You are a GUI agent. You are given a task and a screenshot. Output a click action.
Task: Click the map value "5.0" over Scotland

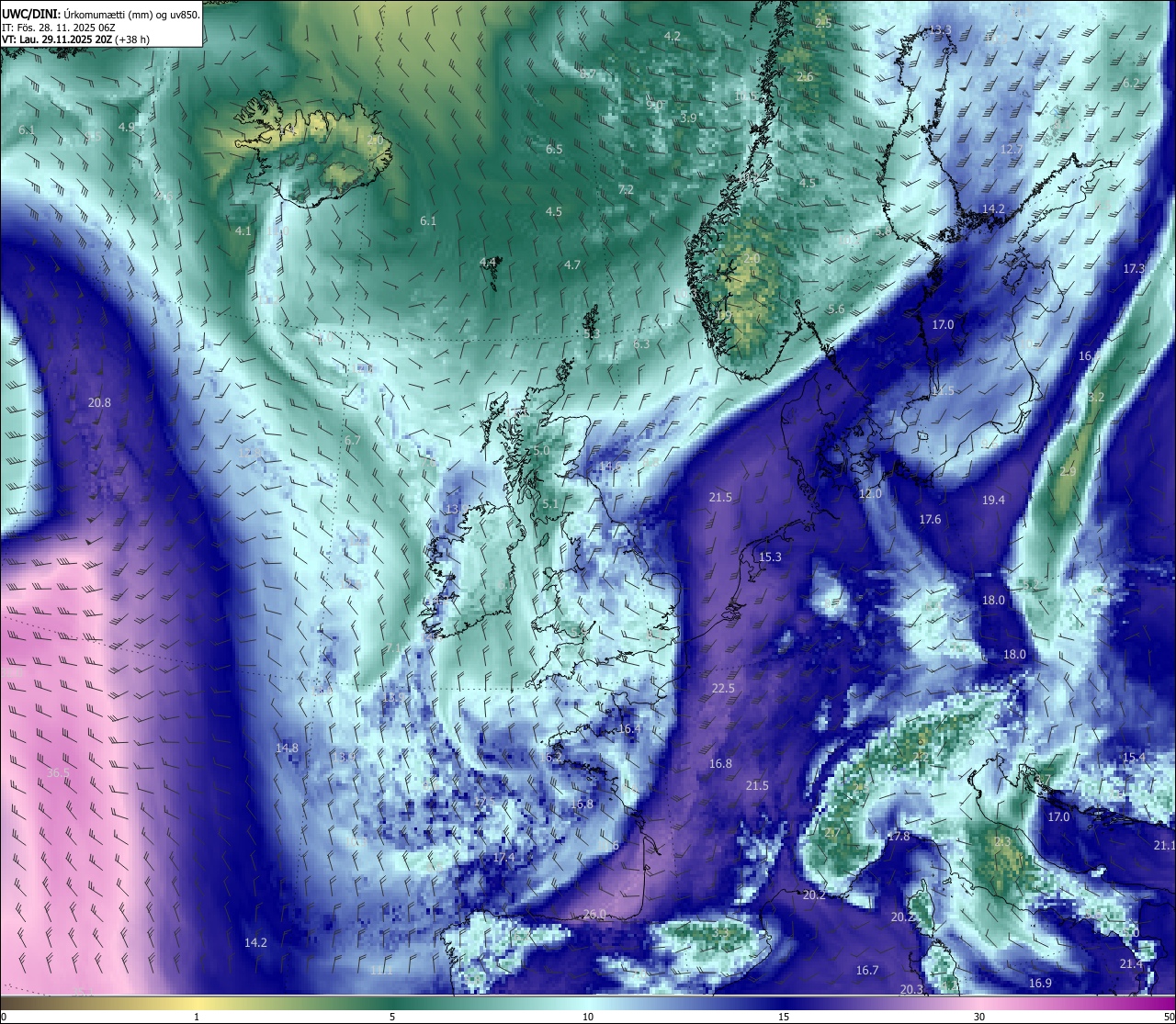click(541, 452)
